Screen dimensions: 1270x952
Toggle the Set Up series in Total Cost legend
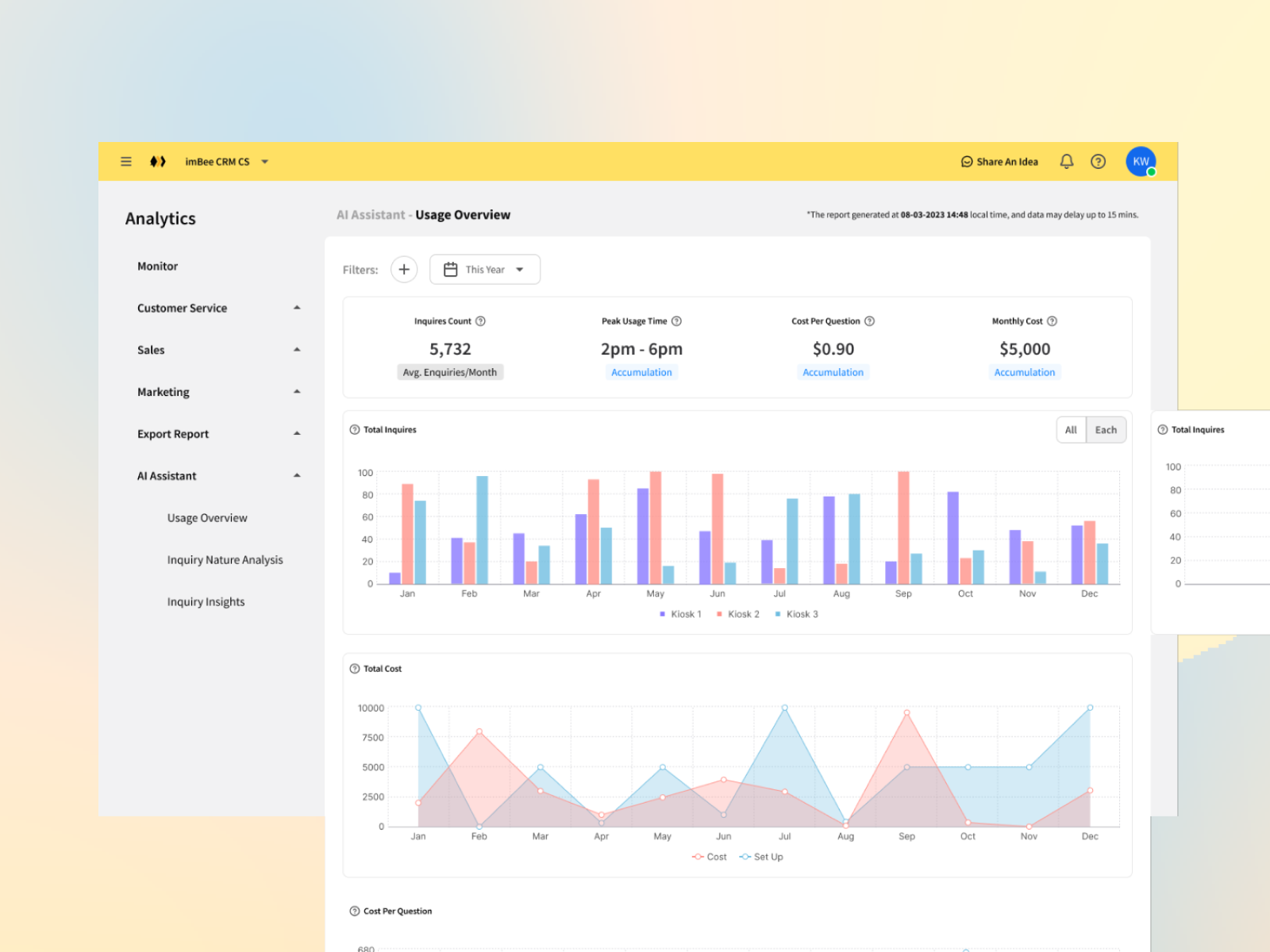[761, 857]
